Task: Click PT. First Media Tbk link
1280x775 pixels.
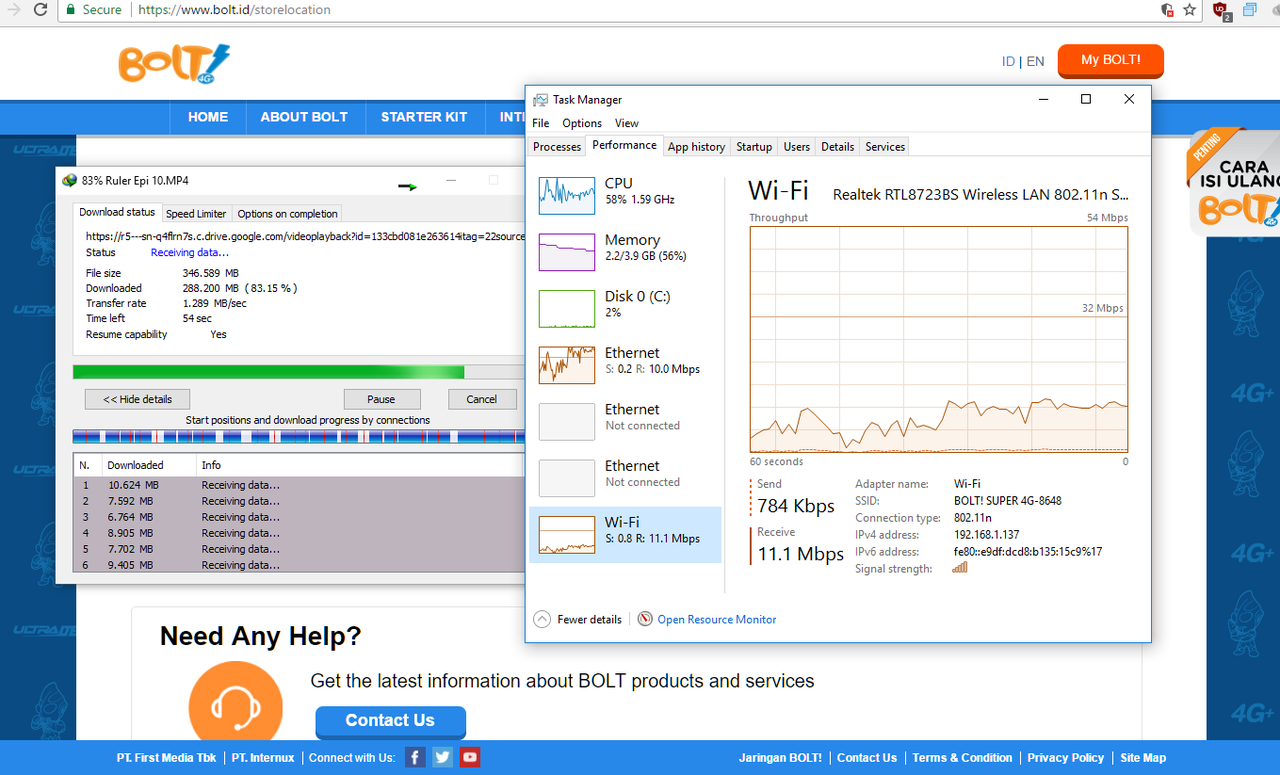Action: pyautogui.click(x=166, y=758)
